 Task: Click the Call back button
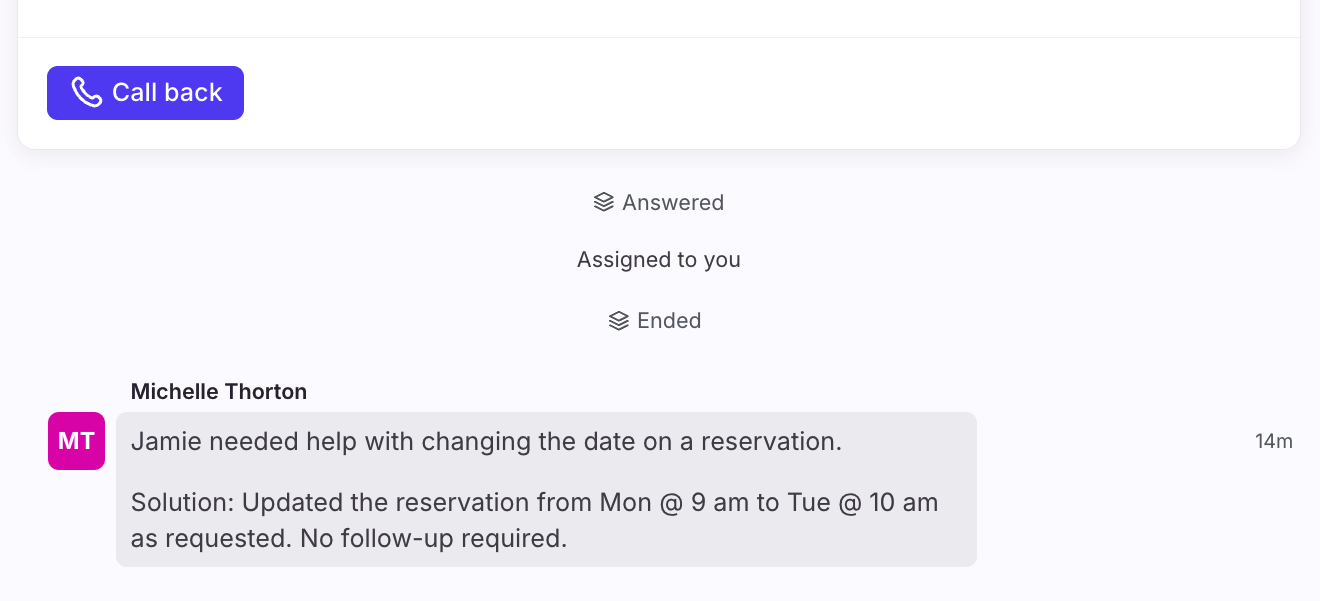coord(145,93)
